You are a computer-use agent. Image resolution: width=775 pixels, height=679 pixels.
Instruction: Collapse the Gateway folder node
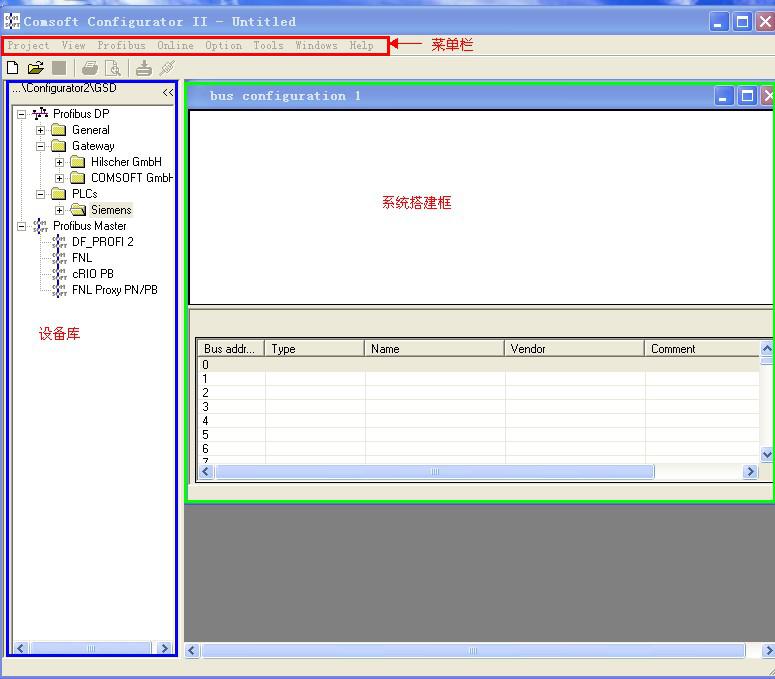pos(41,146)
